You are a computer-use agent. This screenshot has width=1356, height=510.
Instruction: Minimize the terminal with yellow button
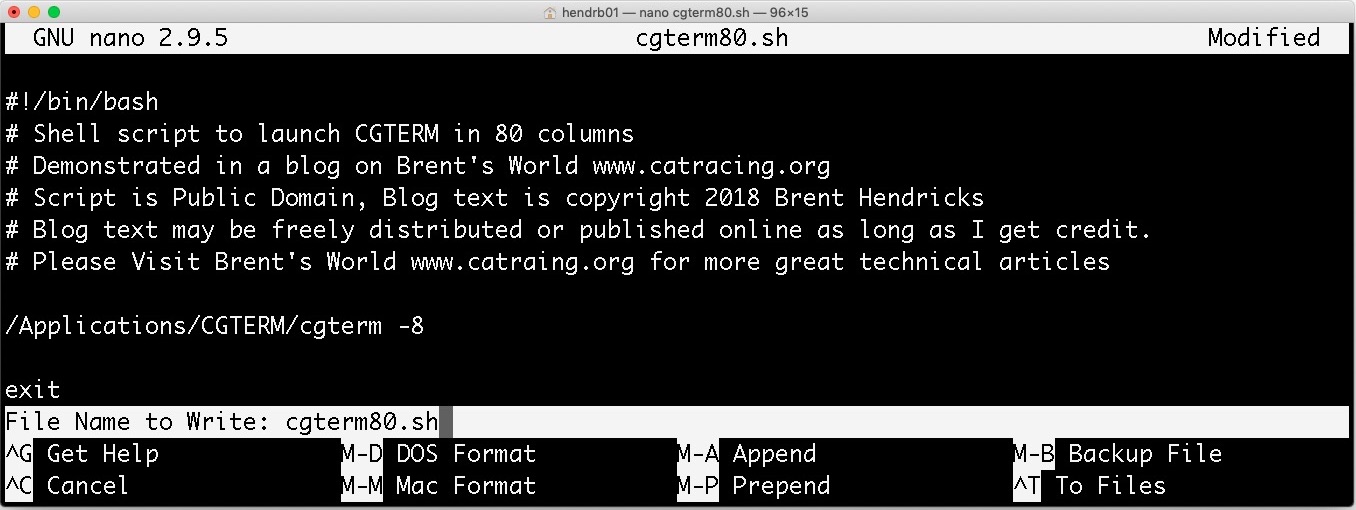(34, 12)
